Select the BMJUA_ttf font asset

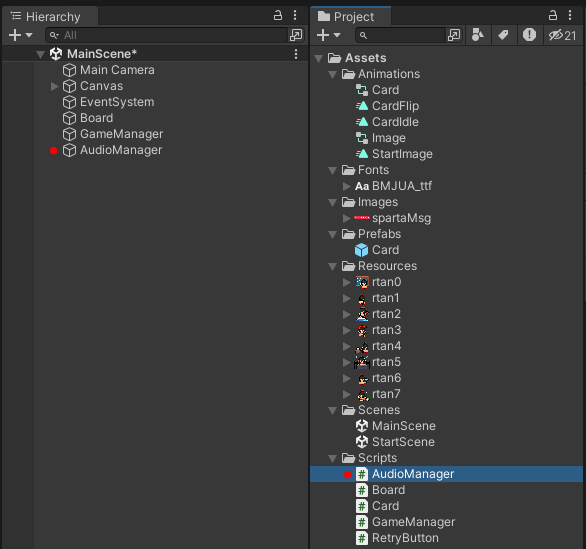click(394, 186)
